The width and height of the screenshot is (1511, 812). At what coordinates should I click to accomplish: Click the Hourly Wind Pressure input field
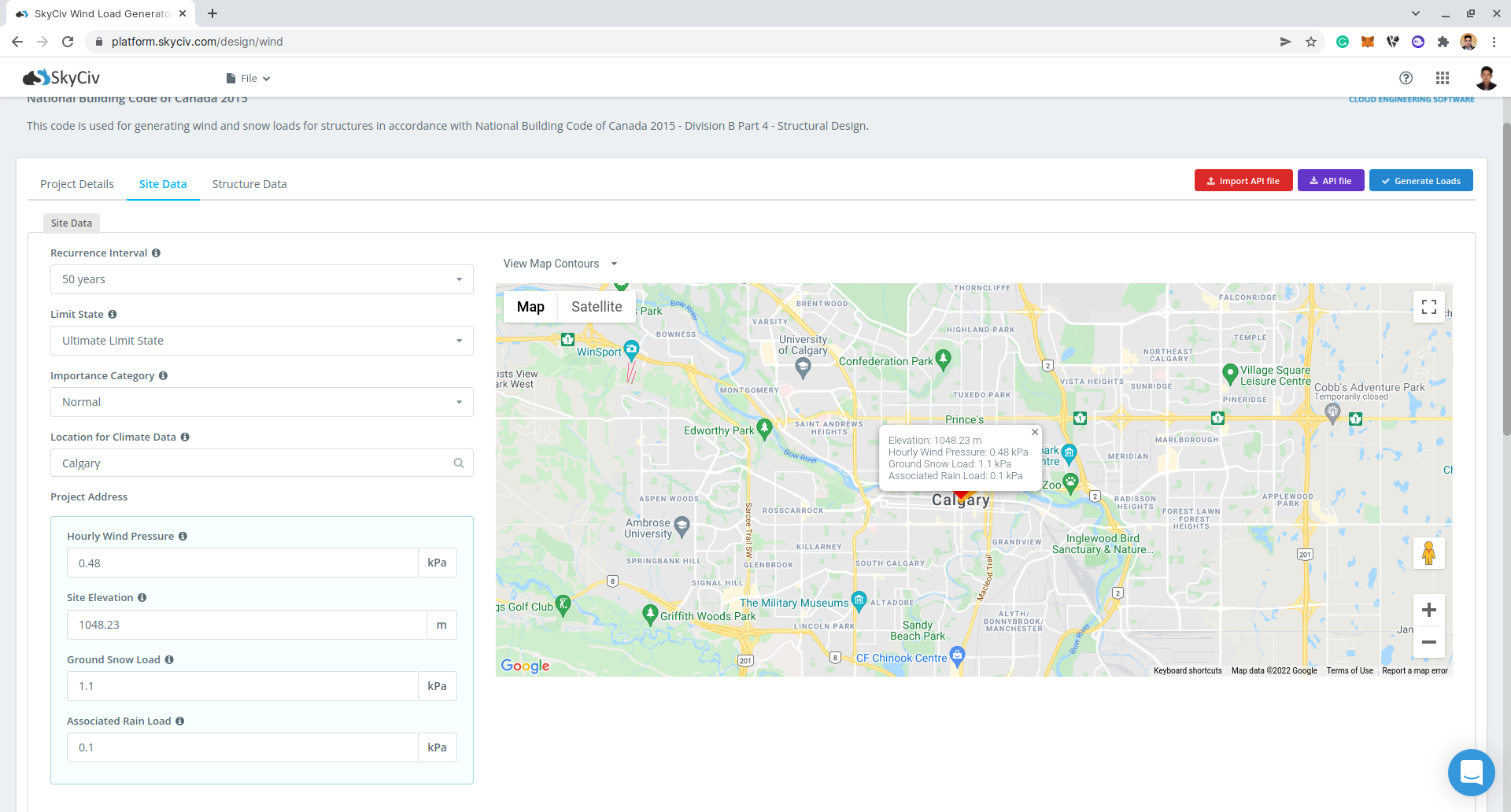coord(242,563)
